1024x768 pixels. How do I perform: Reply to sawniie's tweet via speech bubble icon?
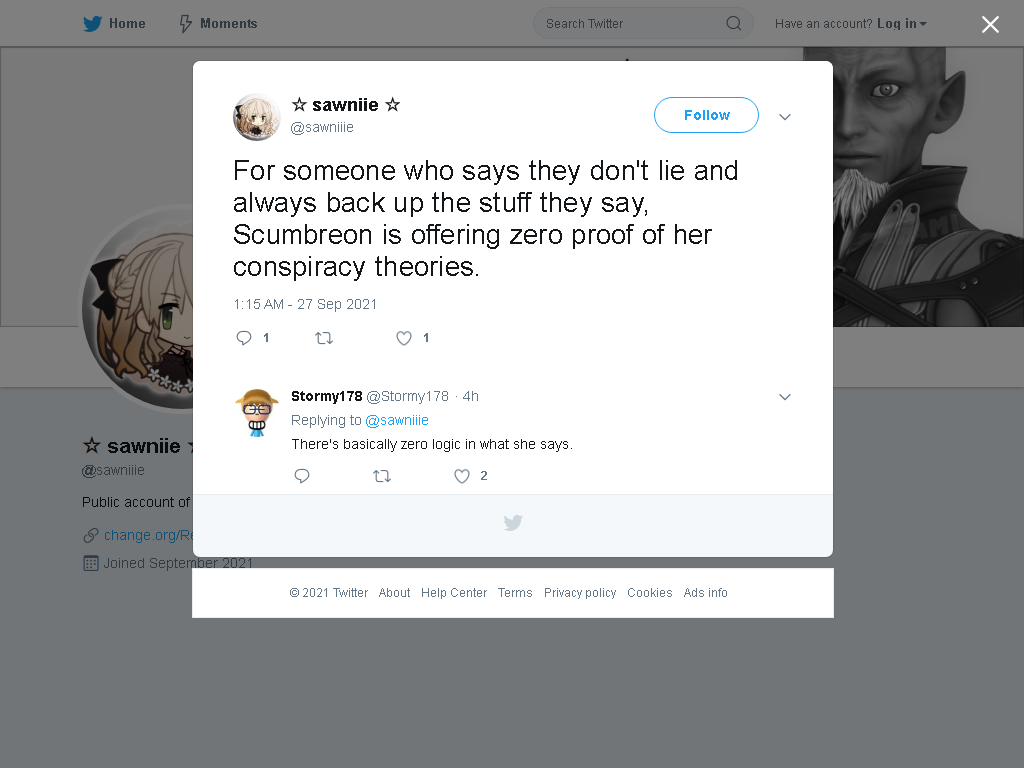pos(244,338)
